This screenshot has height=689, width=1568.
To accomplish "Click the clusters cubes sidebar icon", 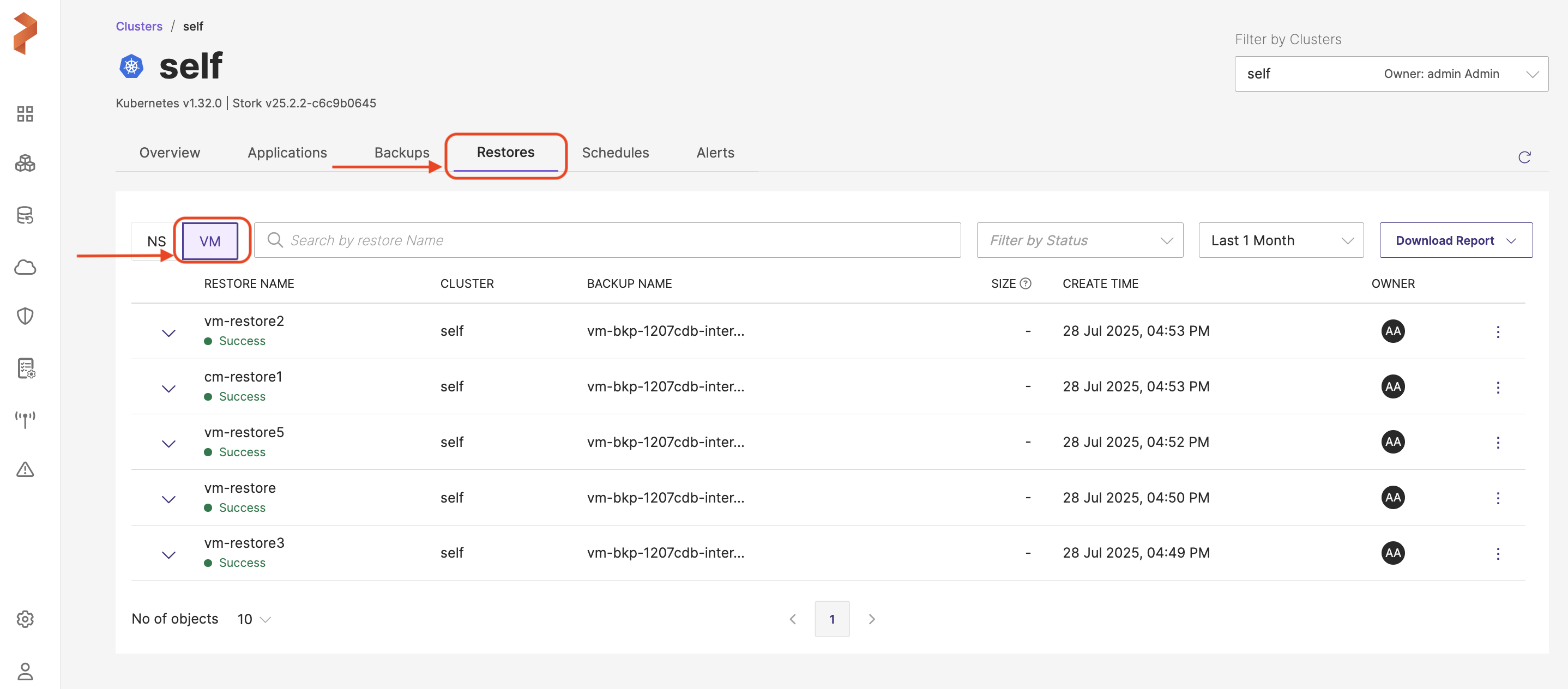I will click(25, 163).
